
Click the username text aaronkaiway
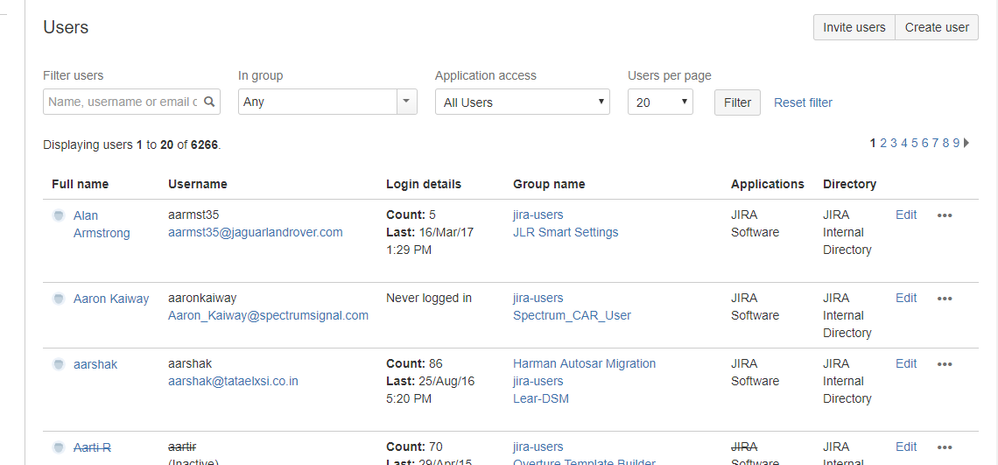pyautogui.click(x=202, y=298)
